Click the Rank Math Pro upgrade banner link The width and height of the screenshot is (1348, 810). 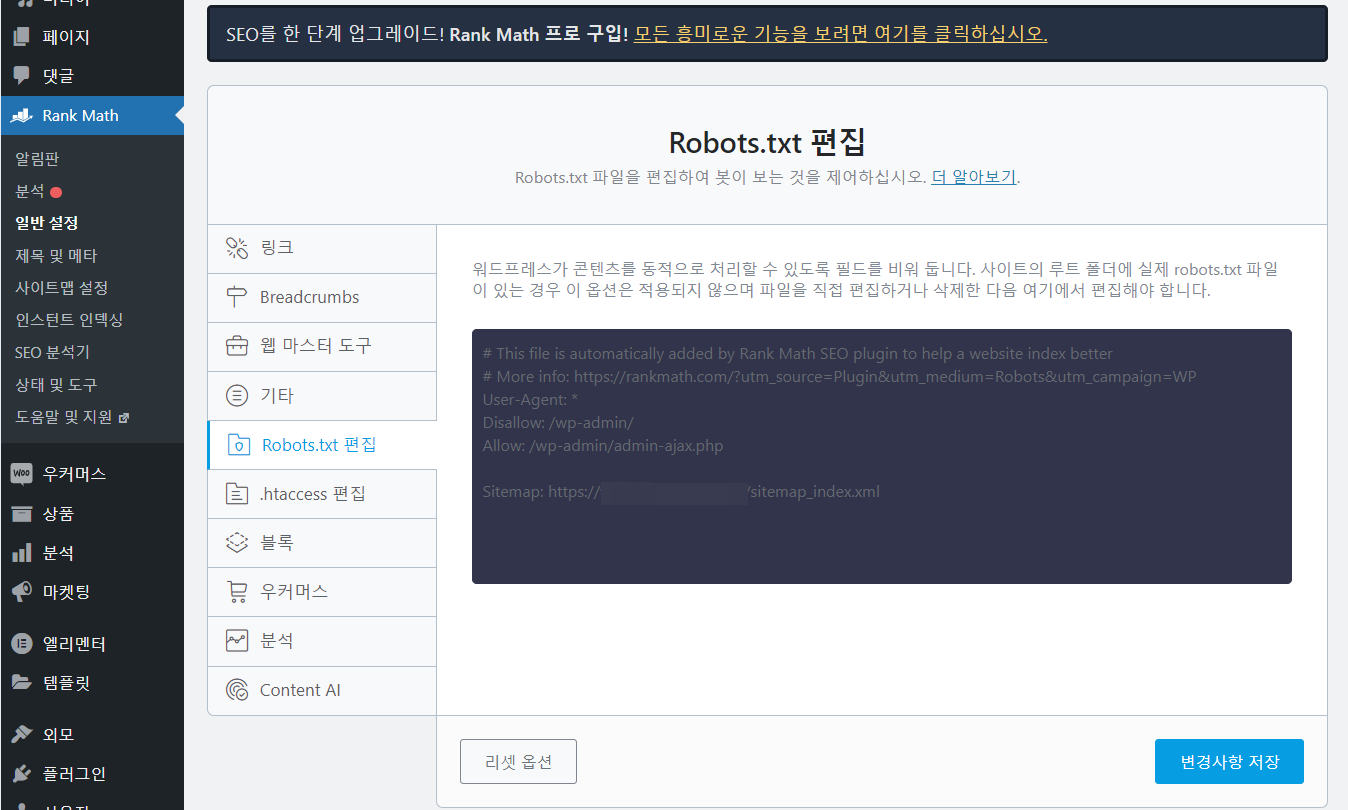(840, 34)
